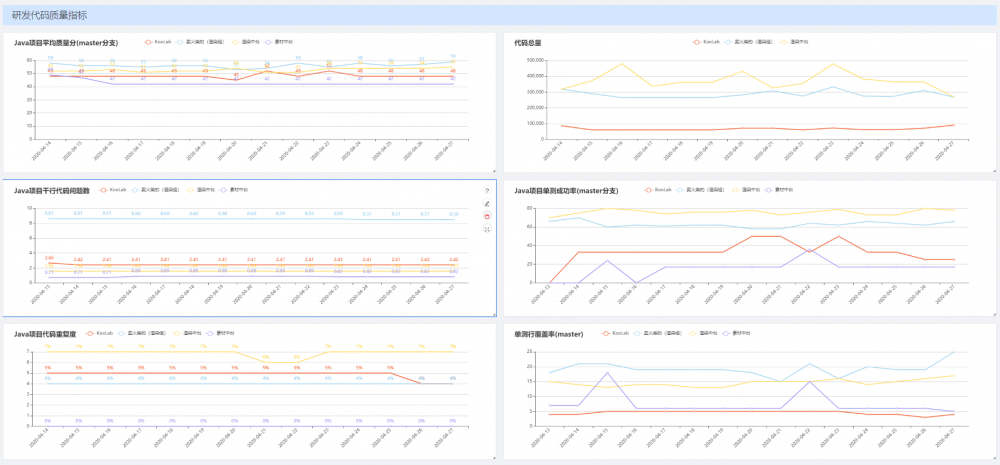Click the yellow peak point on 2020-04-16 in 代码总量
Viewport: 1000px width, 465px height.
[x=622, y=63]
